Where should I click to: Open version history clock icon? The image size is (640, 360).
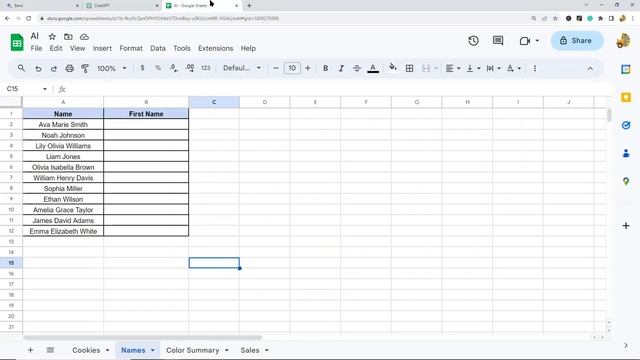coord(473,40)
